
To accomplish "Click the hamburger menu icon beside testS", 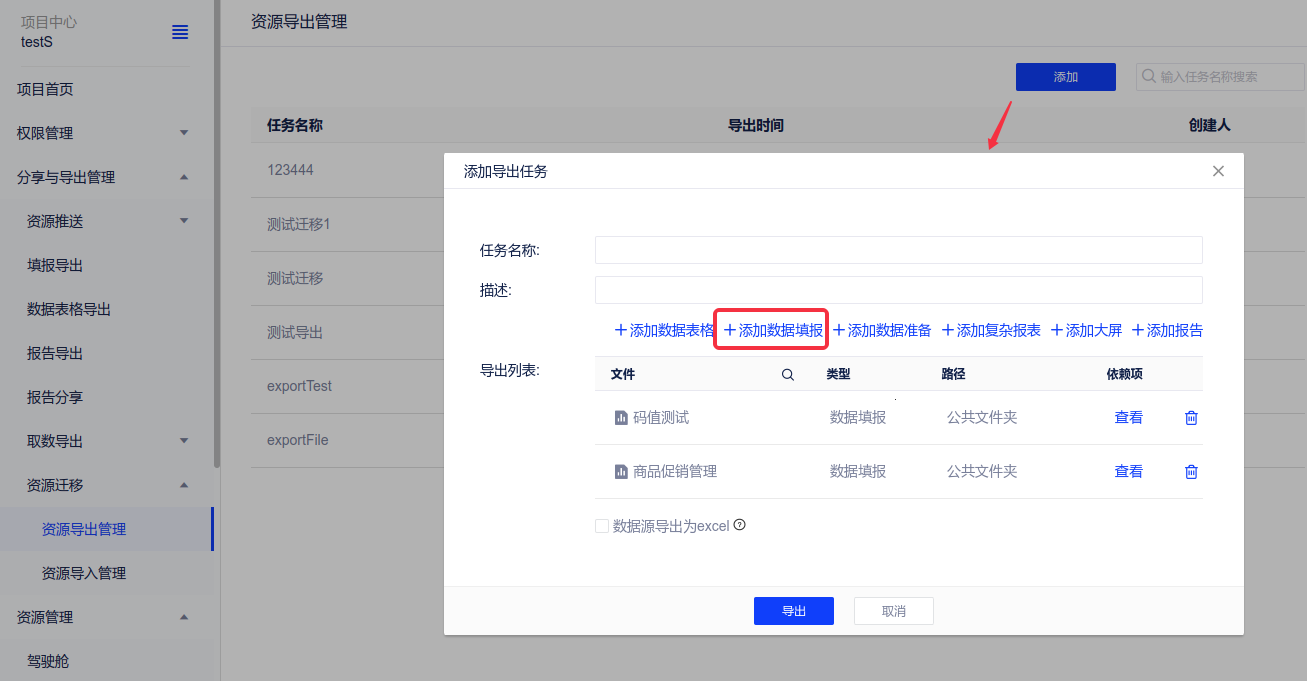I will [x=180, y=32].
